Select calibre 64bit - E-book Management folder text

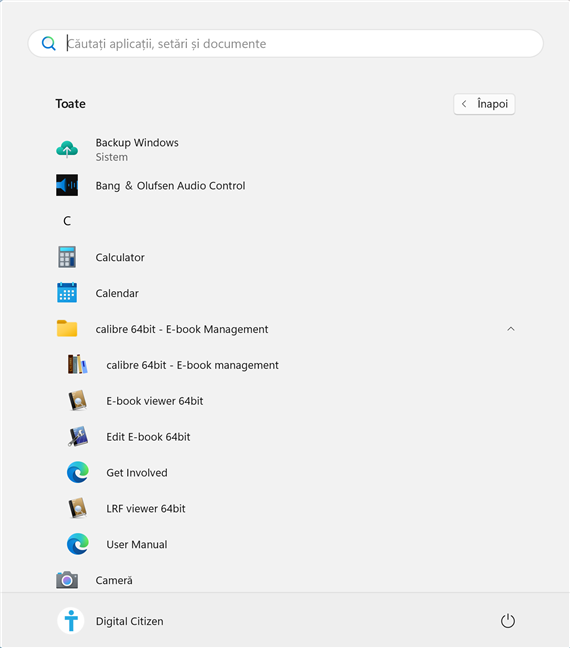coord(182,329)
